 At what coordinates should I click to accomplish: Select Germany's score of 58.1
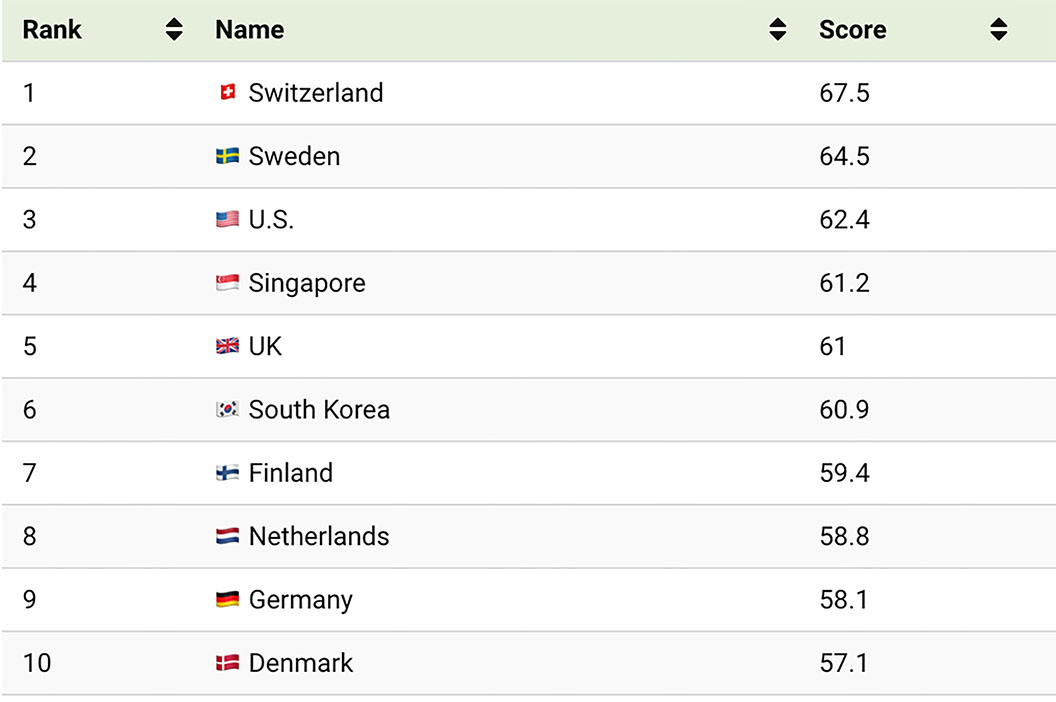844,600
